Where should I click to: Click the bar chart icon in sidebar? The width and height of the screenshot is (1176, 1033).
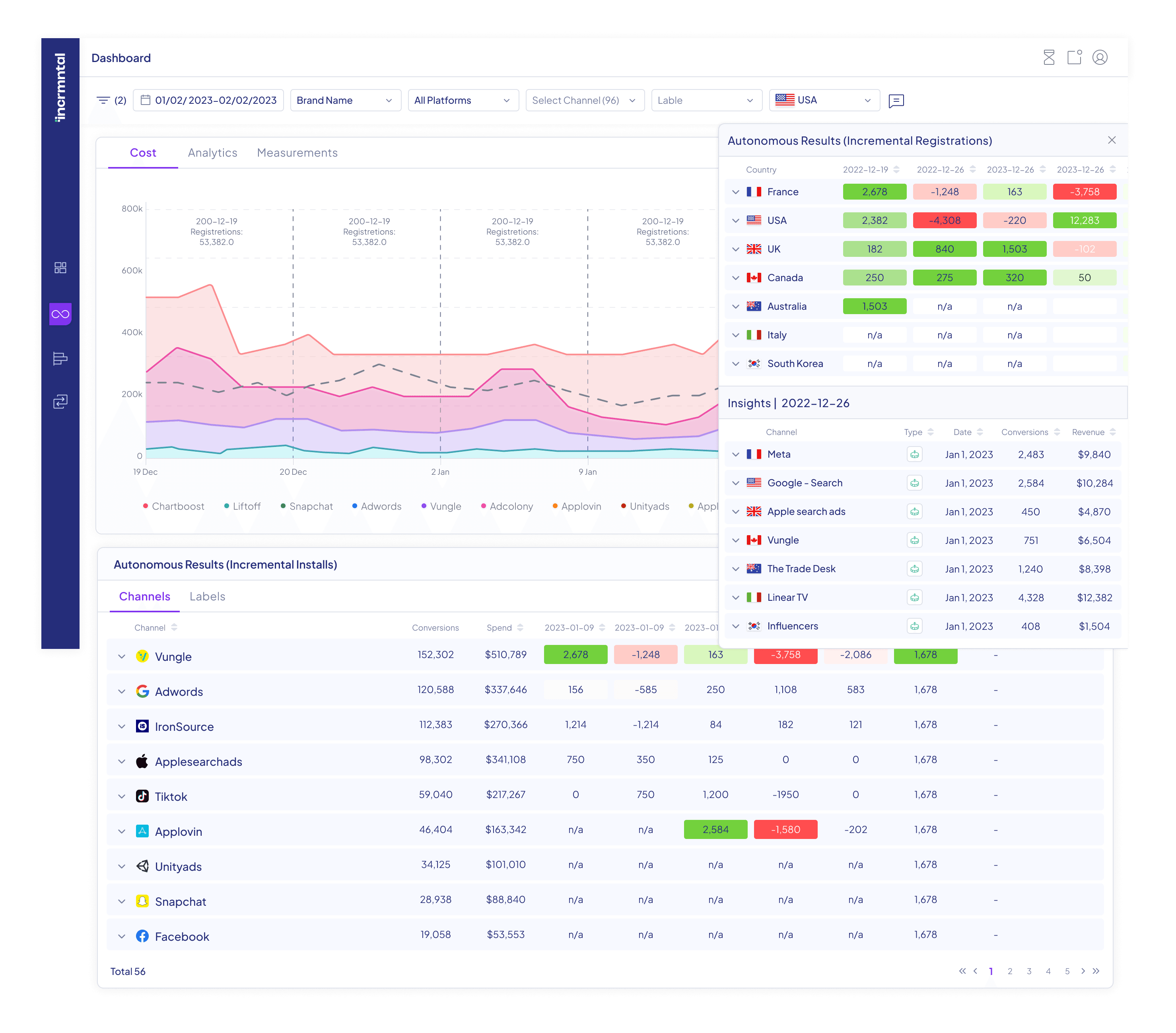click(x=60, y=358)
